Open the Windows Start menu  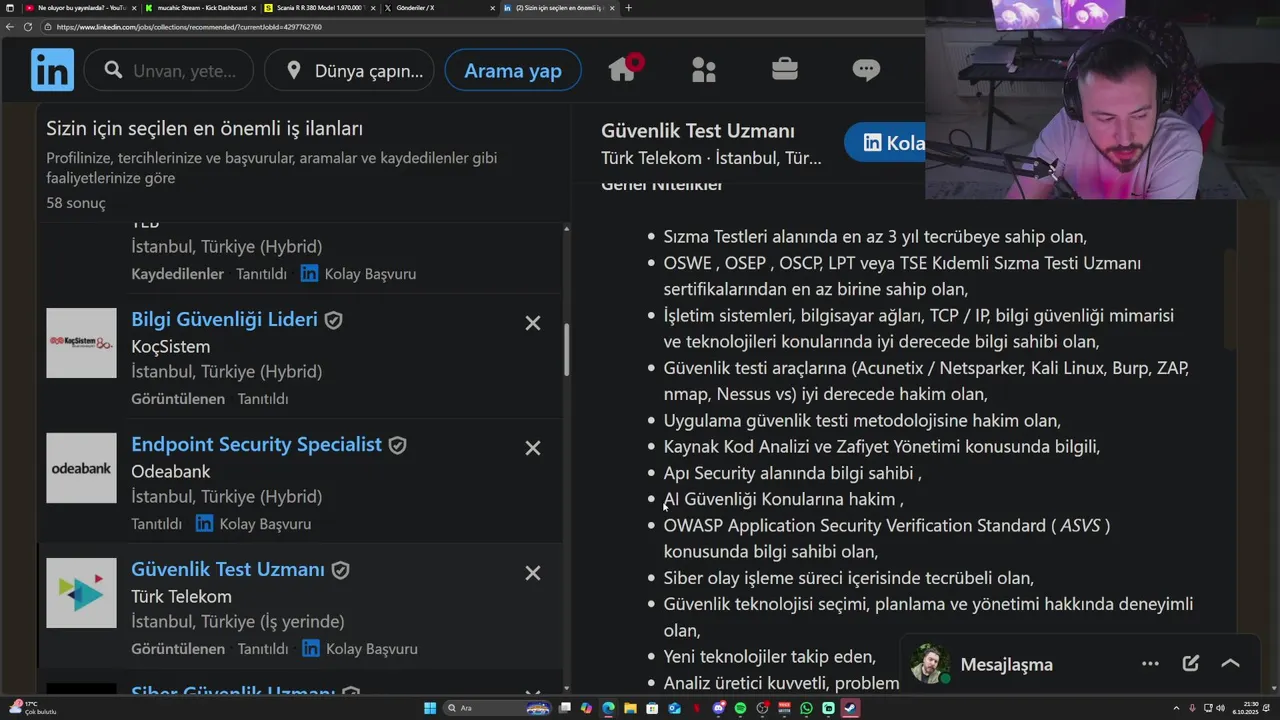coord(430,708)
